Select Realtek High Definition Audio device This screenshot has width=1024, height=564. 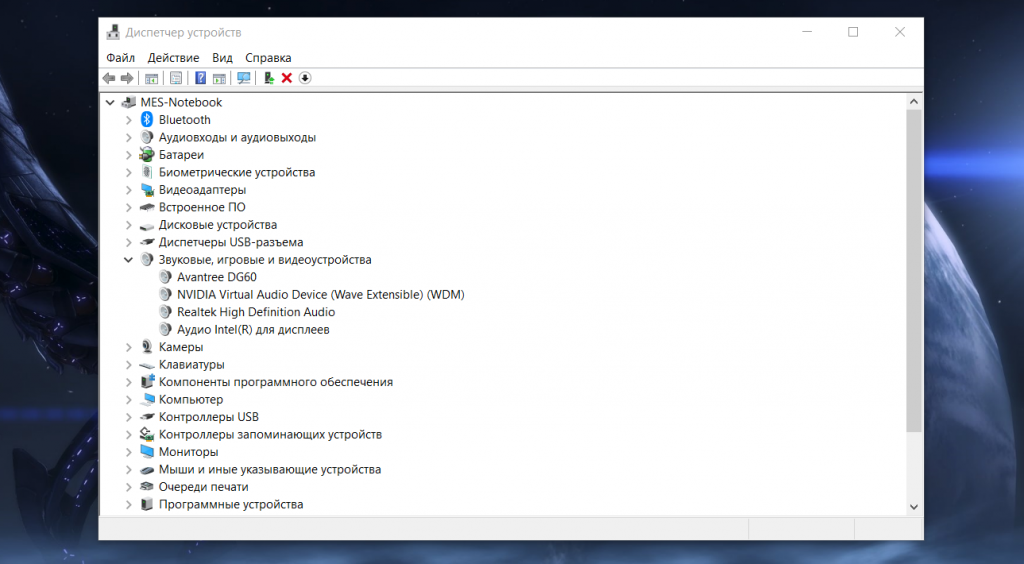pos(256,313)
